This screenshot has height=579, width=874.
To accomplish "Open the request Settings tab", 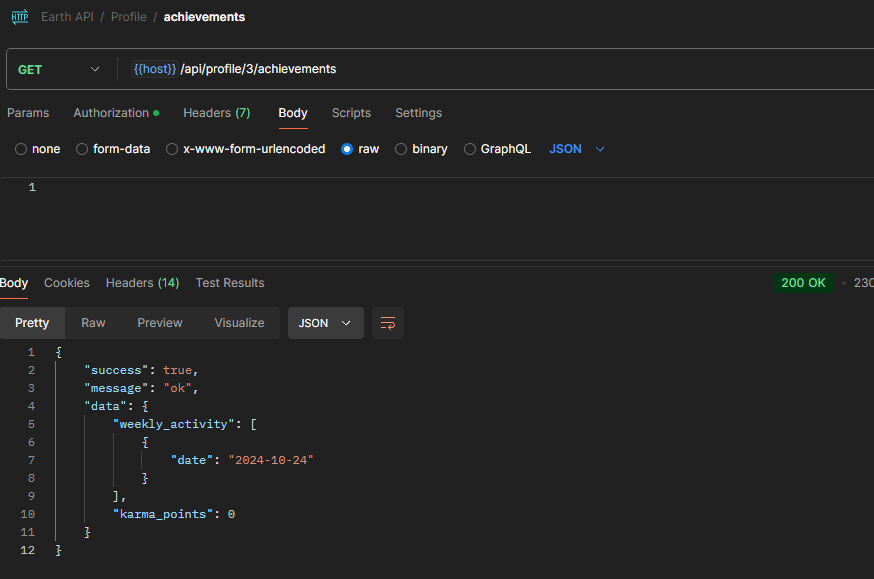I will coord(418,113).
